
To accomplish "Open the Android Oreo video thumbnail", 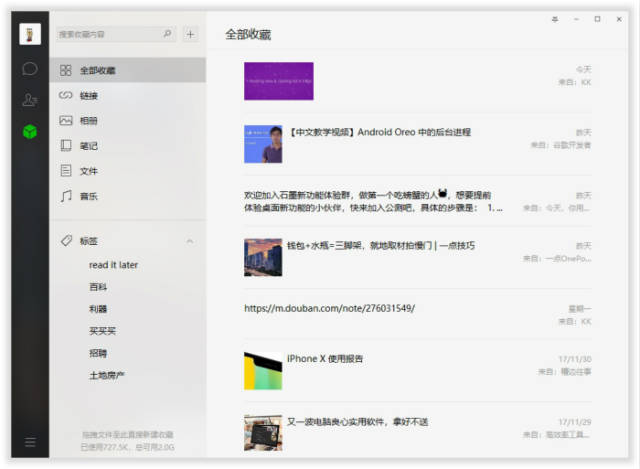I will click(263, 144).
